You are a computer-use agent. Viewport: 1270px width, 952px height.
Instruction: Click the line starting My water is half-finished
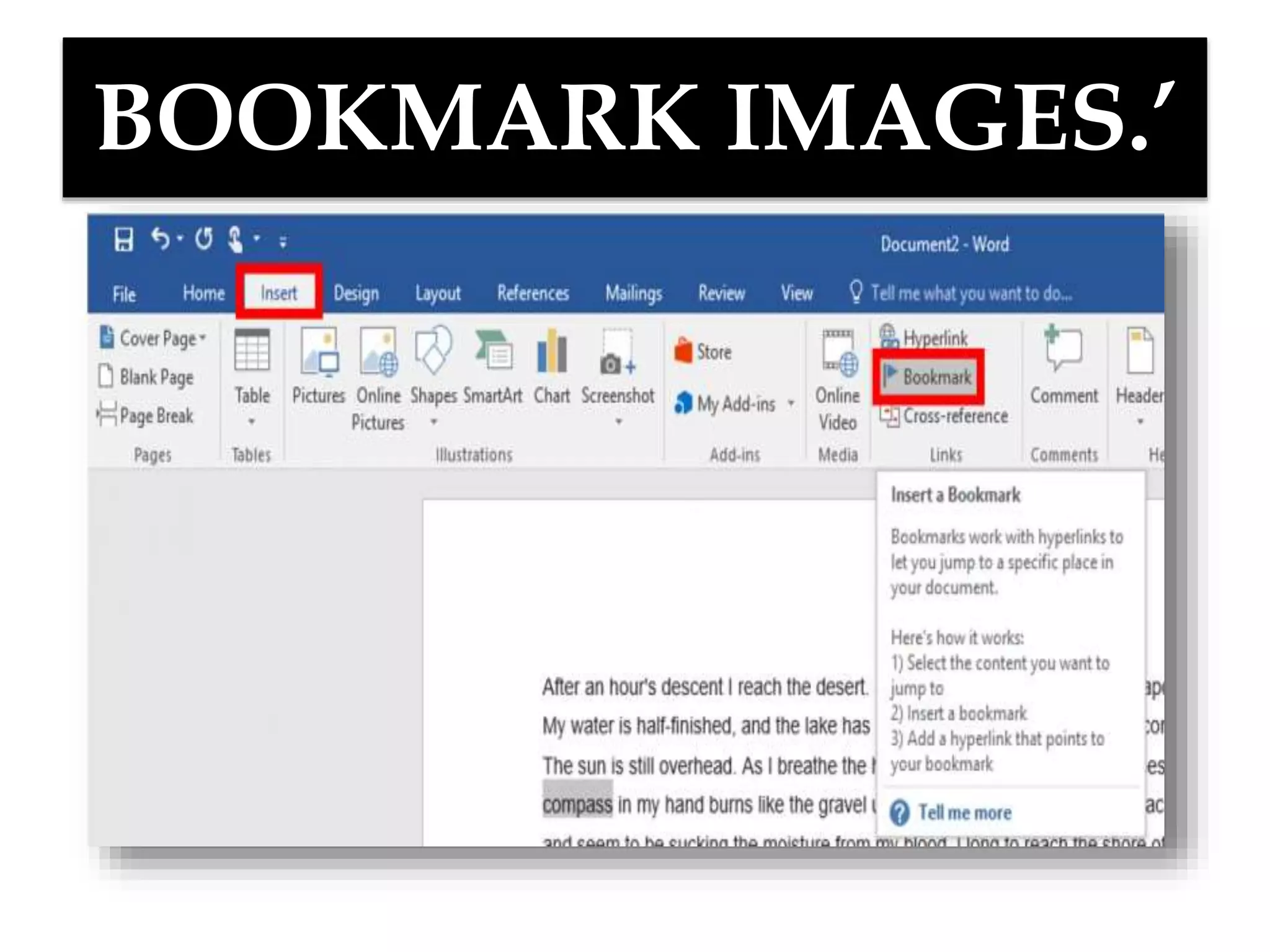click(706, 726)
